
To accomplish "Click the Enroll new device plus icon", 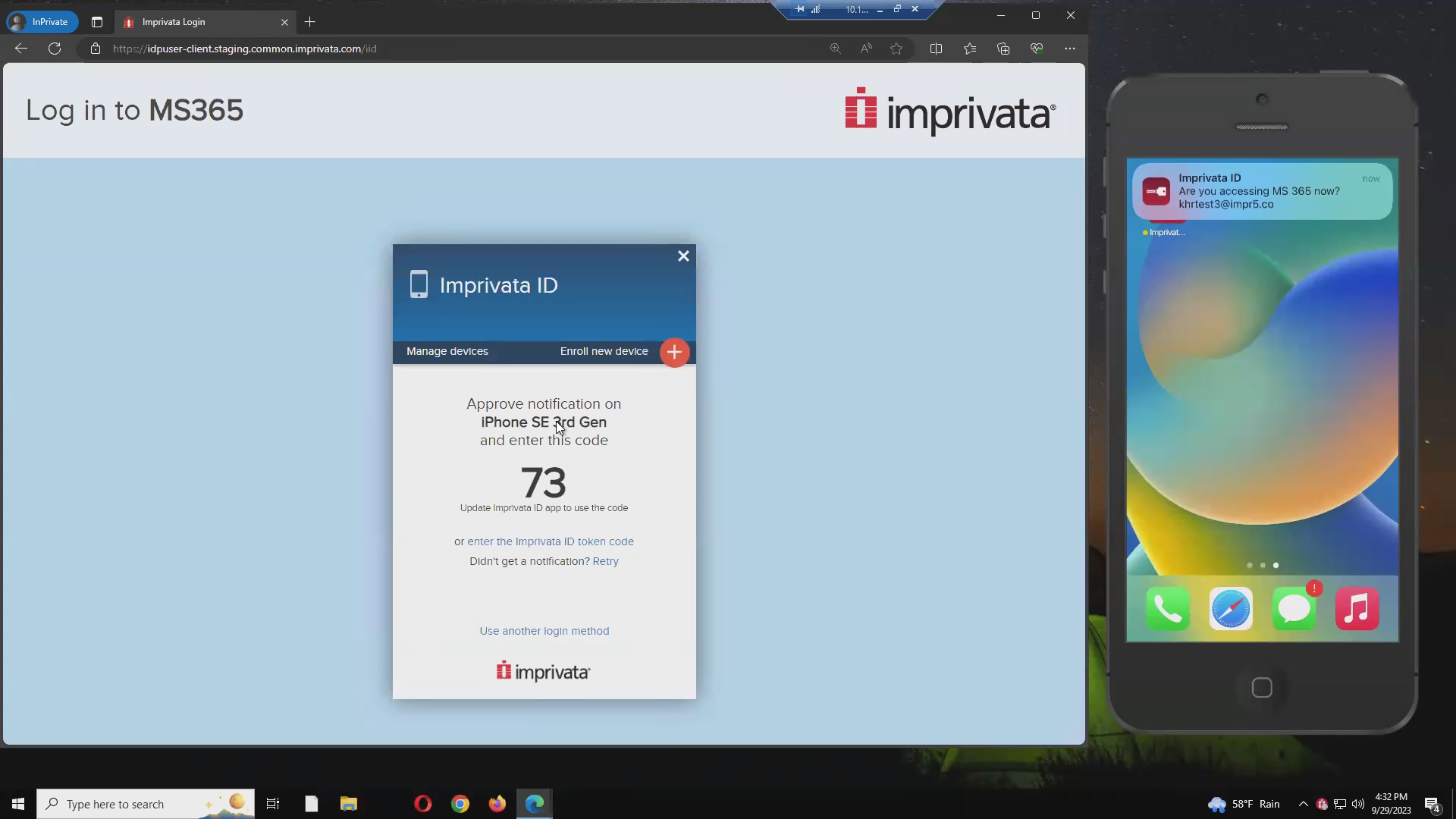I will point(674,352).
